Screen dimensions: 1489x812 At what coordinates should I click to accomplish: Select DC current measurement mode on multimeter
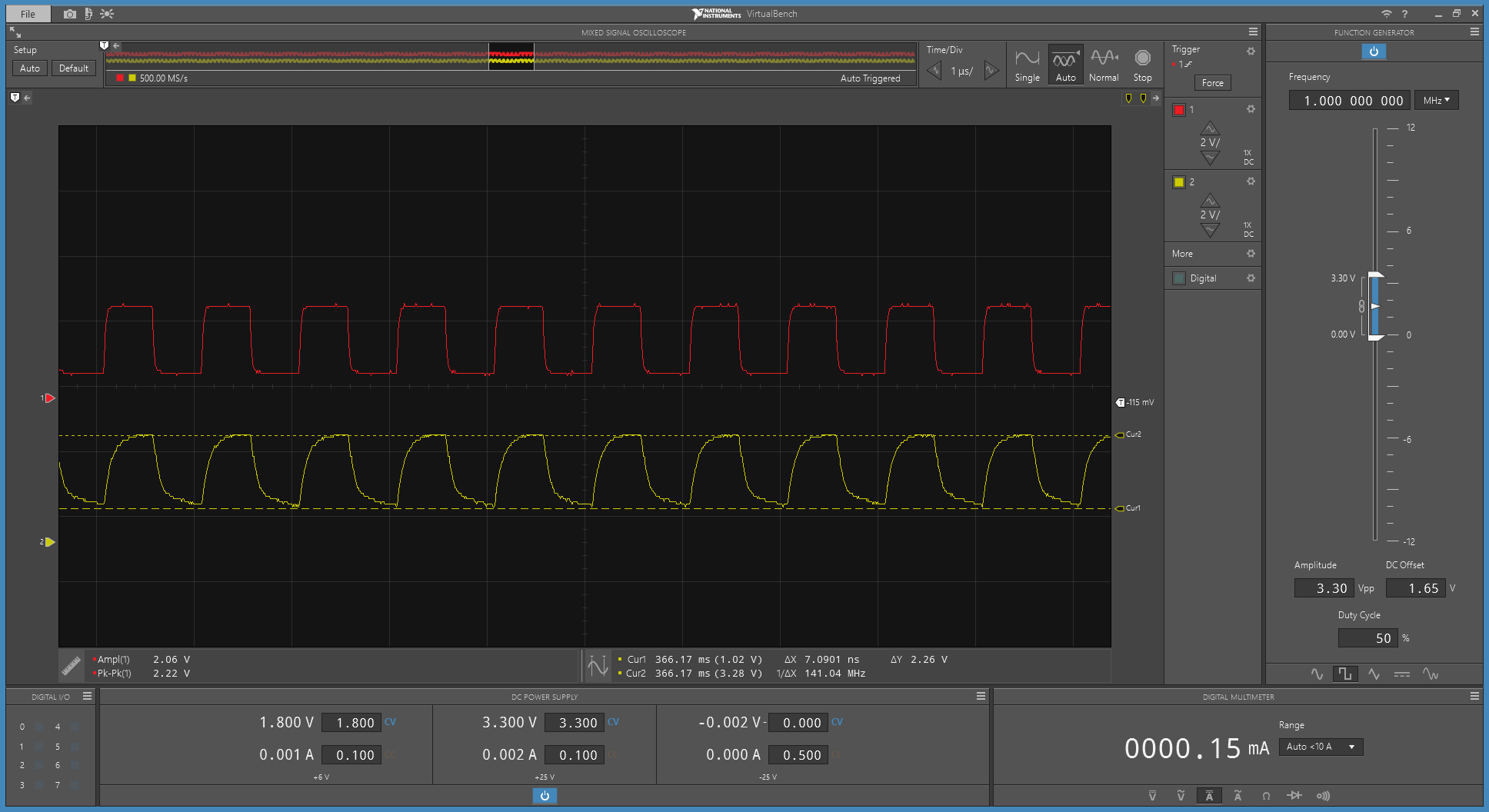pos(1209,796)
